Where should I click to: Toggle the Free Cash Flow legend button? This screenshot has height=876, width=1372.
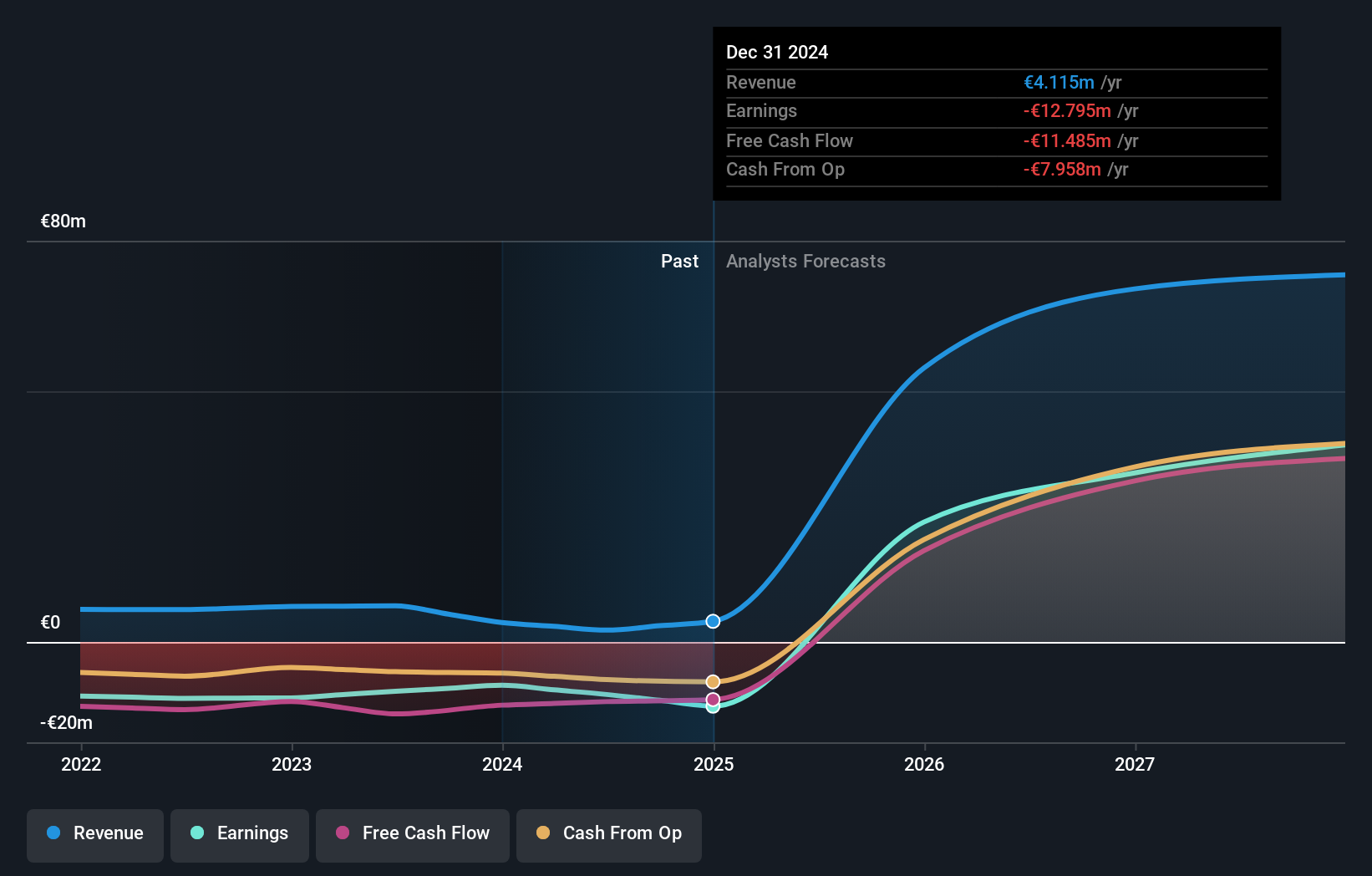pyautogui.click(x=413, y=835)
